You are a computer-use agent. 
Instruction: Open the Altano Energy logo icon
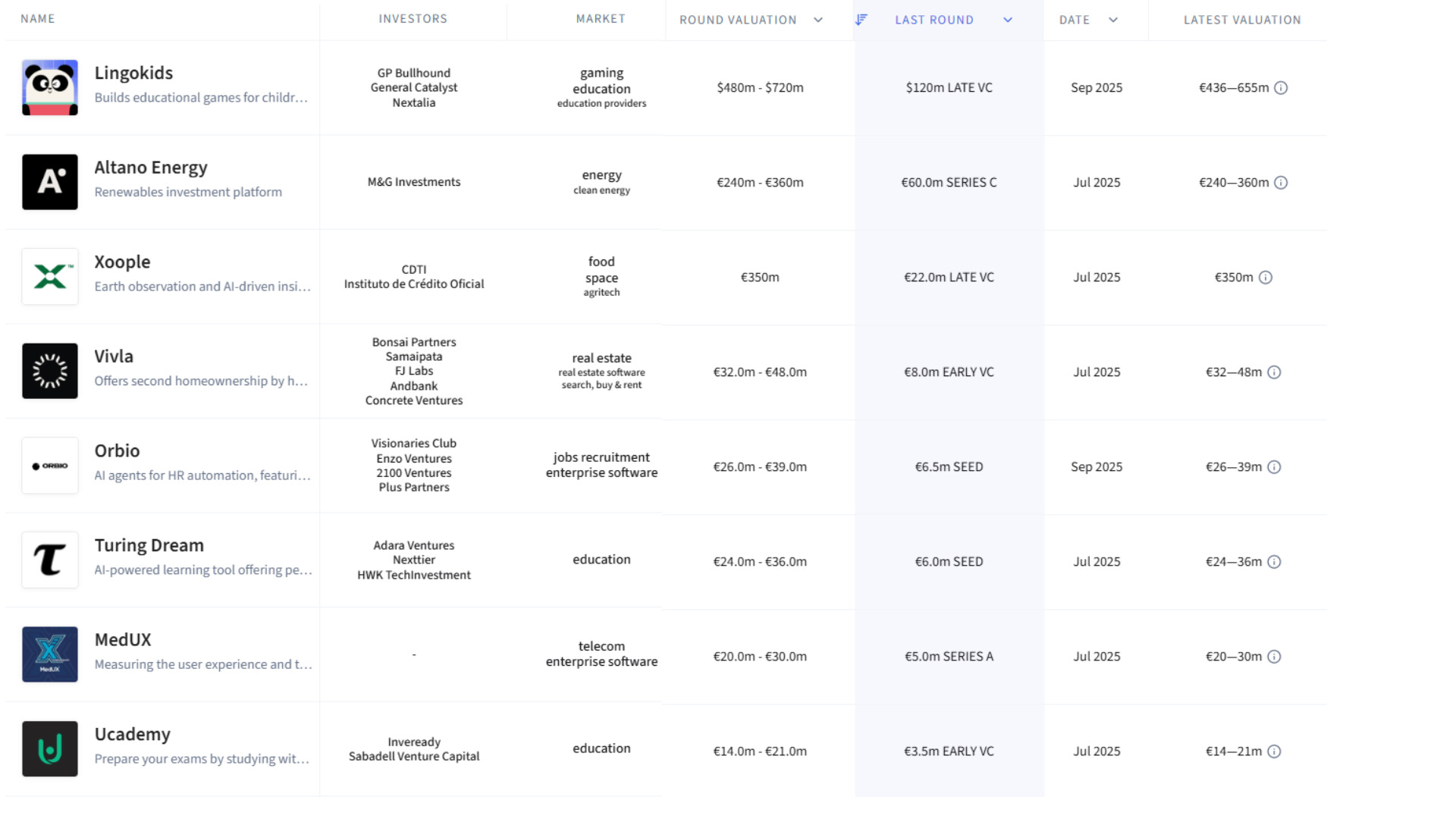(x=50, y=182)
